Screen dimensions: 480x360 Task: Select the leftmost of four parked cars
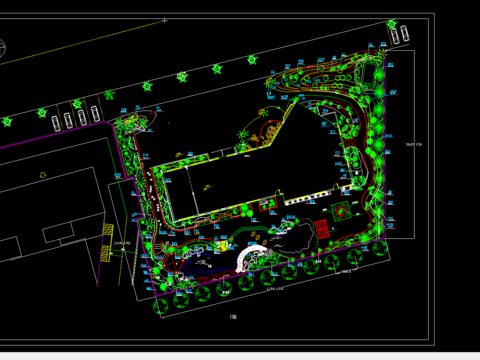[x=55, y=123]
